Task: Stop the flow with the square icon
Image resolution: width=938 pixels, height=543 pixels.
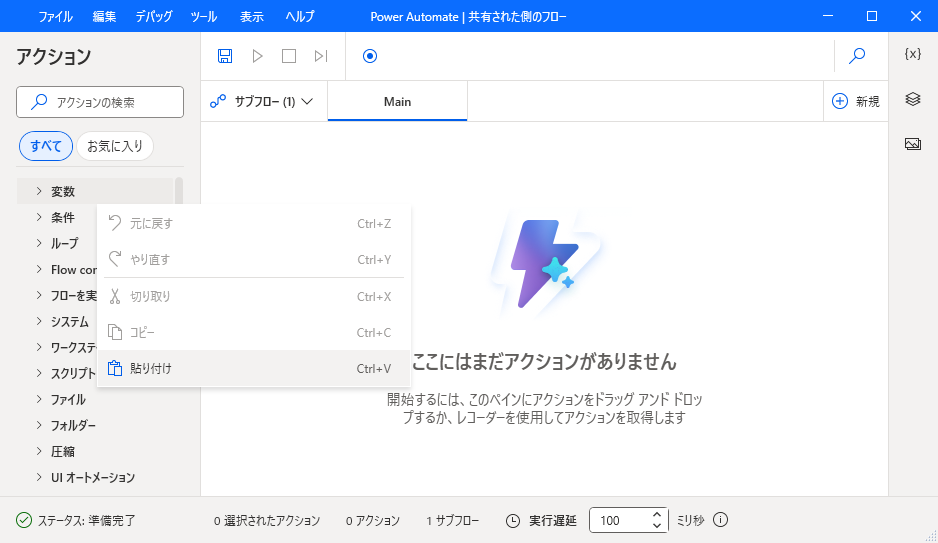Action: coord(289,56)
